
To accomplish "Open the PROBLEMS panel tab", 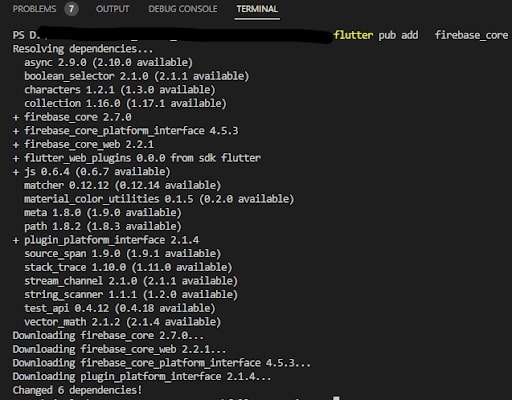I will click(x=34, y=9).
